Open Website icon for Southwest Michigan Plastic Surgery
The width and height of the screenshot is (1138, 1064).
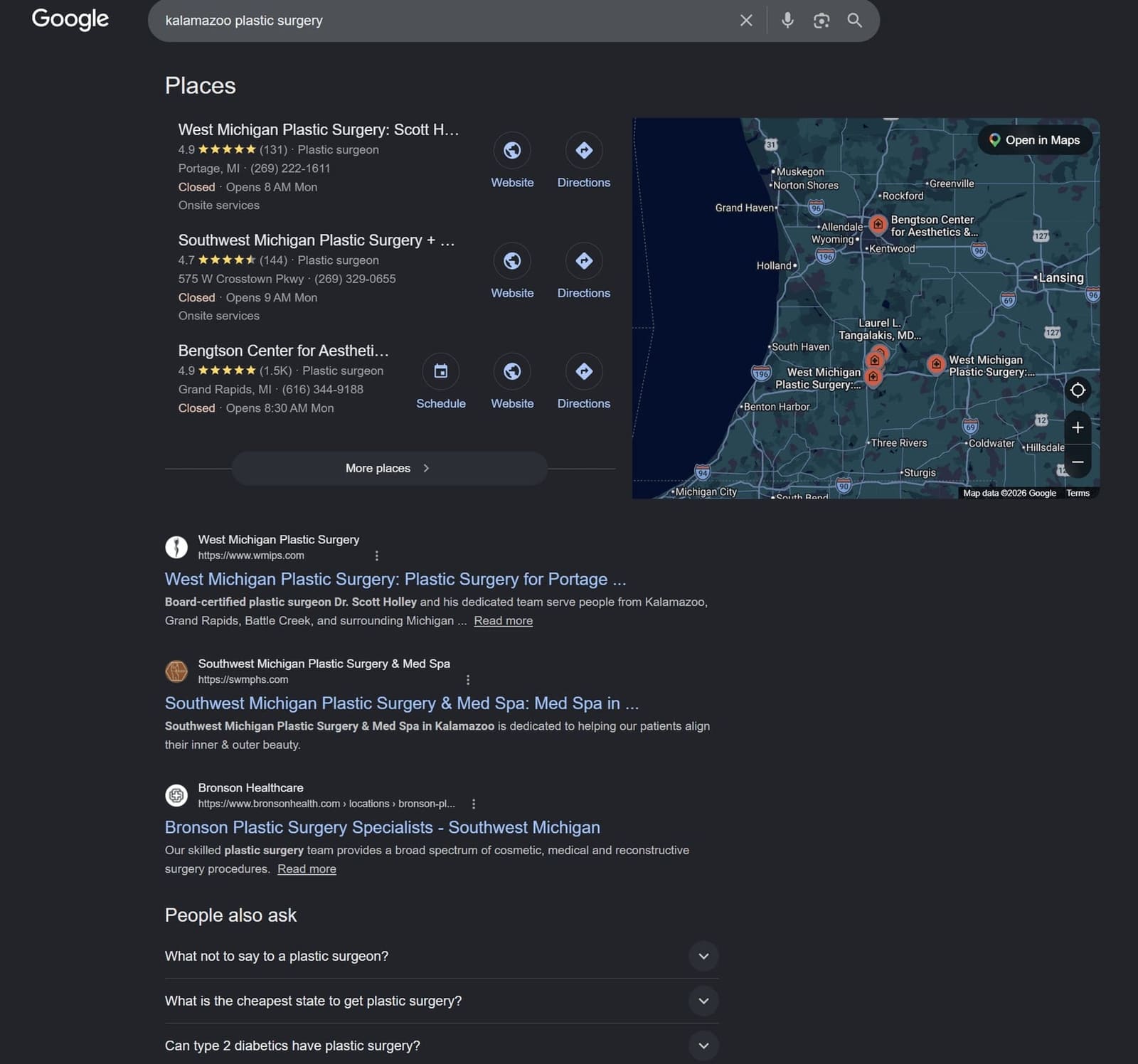point(512,261)
